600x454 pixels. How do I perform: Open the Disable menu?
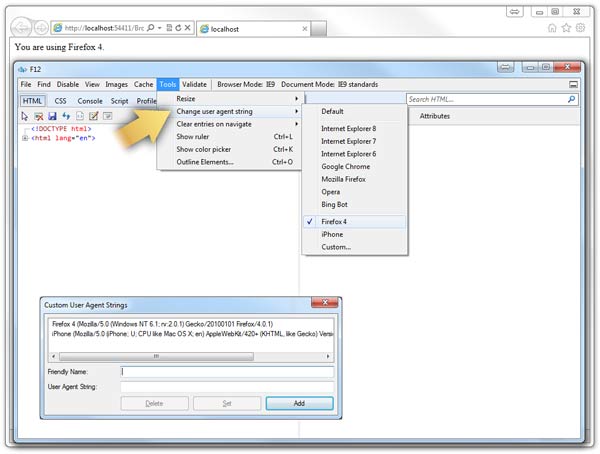click(x=68, y=84)
